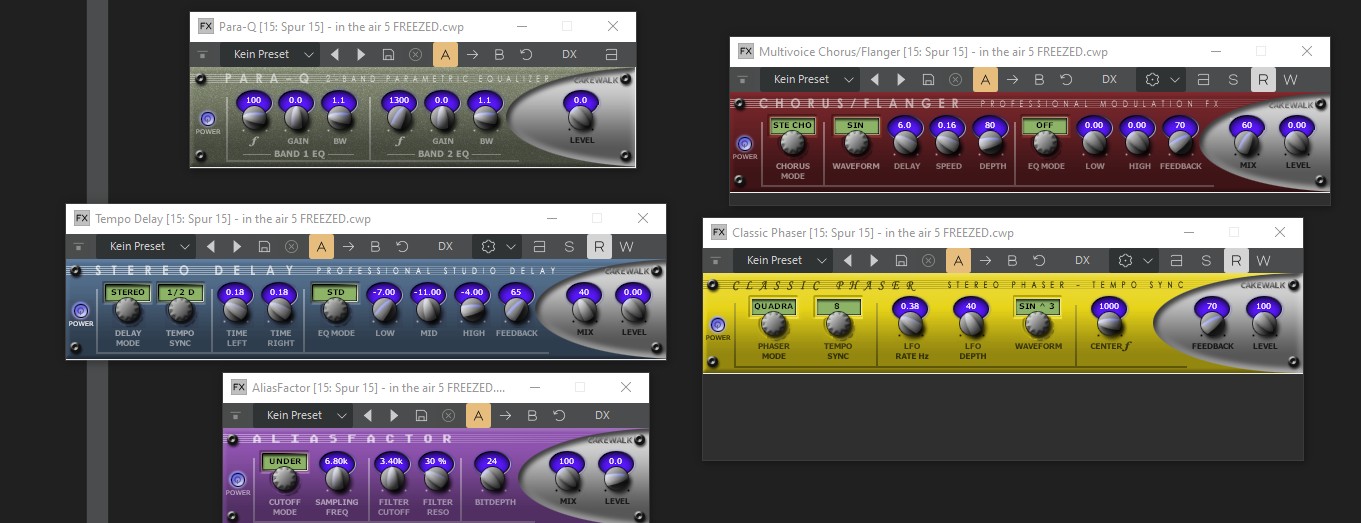Open Kein Preset dropdown in AliasFactor window

[x=303, y=415]
